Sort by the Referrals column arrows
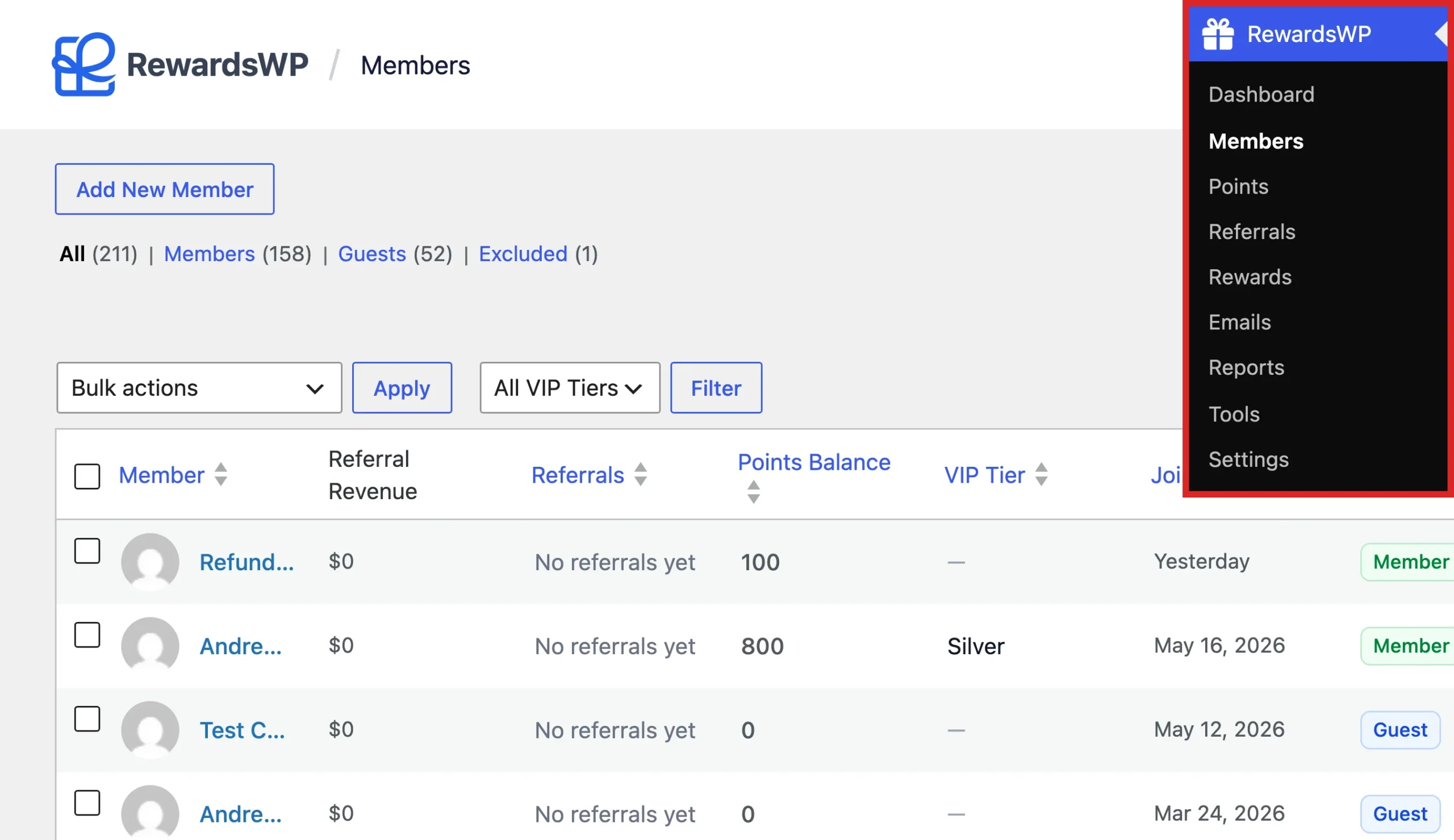The height and width of the screenshot is (840, 1454). tap(640, 474)
